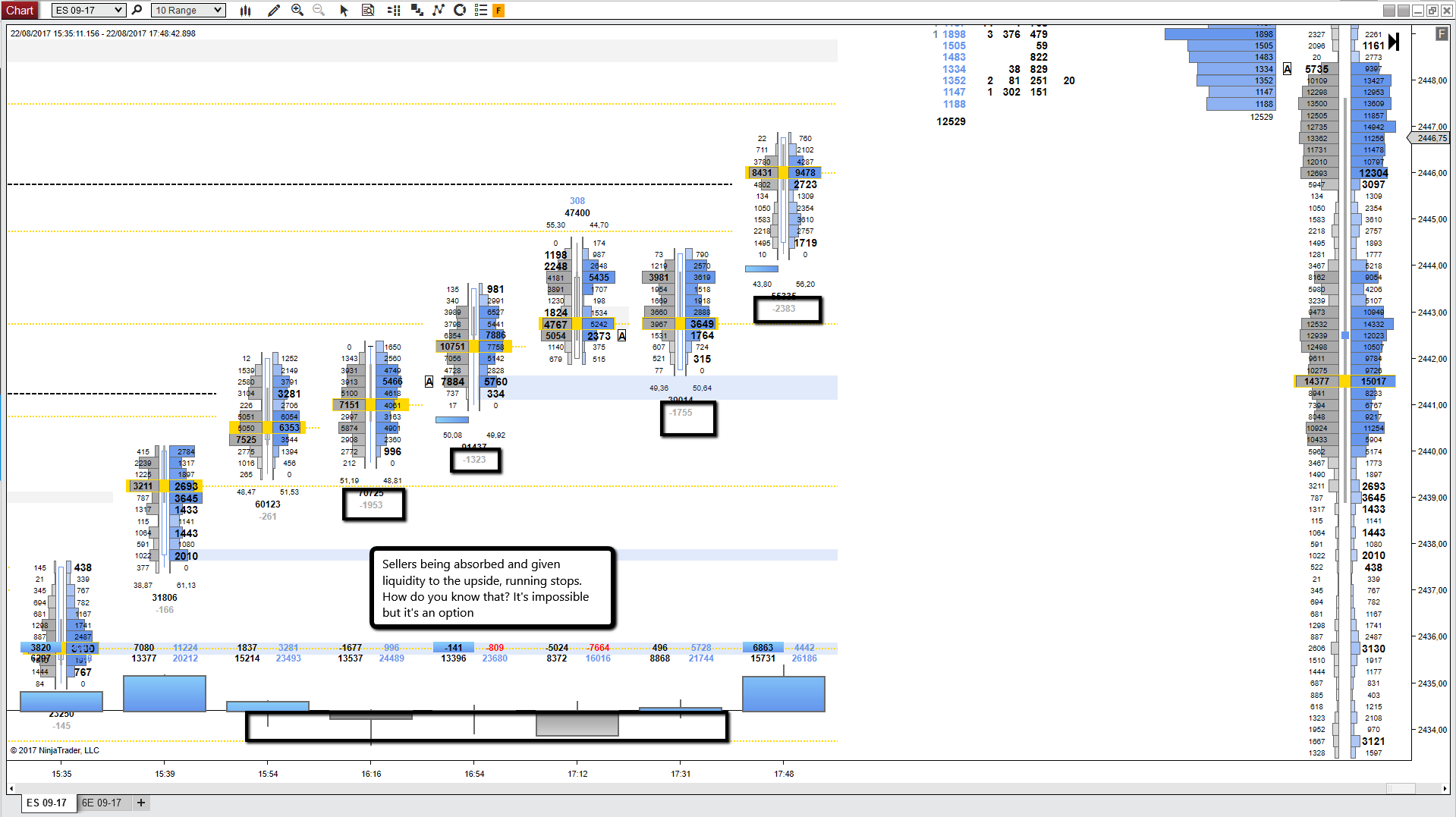Click the 6863 highlighted delta cell
This screenshot has width=1456, height=817.
pos(763,648)
